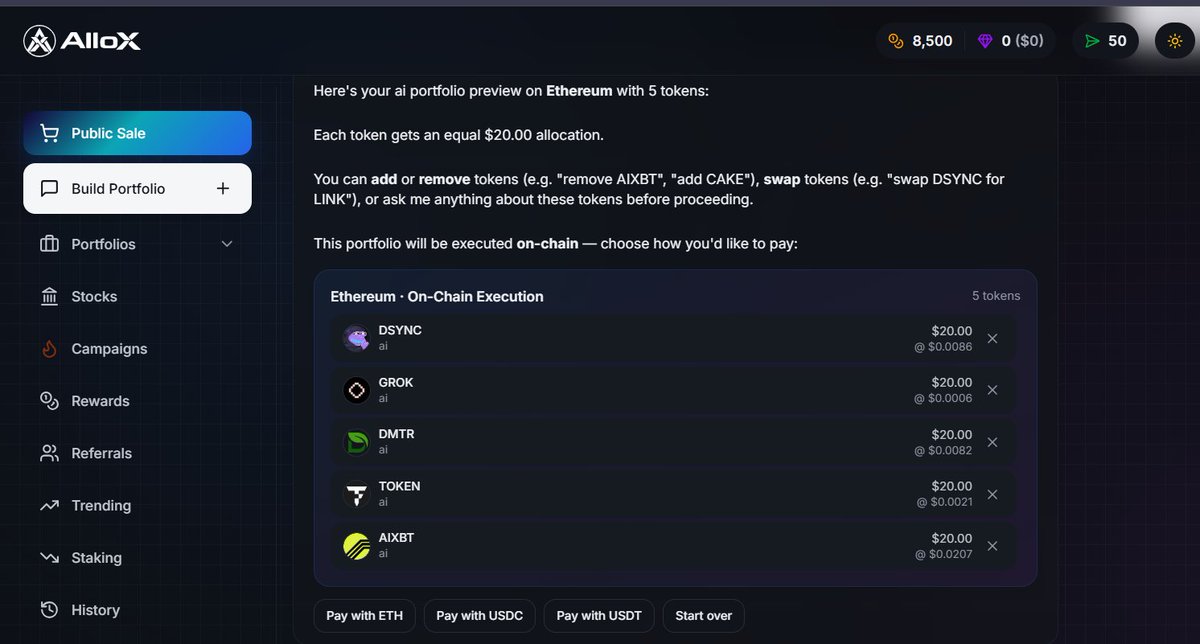
Task: Open Public Sale from sidebar
Action: point(137,133)
